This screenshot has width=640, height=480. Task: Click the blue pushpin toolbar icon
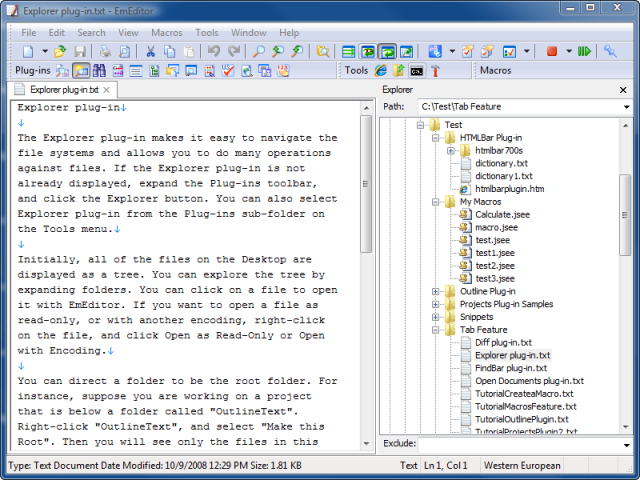pyautogui.click(x=610, y=51)
